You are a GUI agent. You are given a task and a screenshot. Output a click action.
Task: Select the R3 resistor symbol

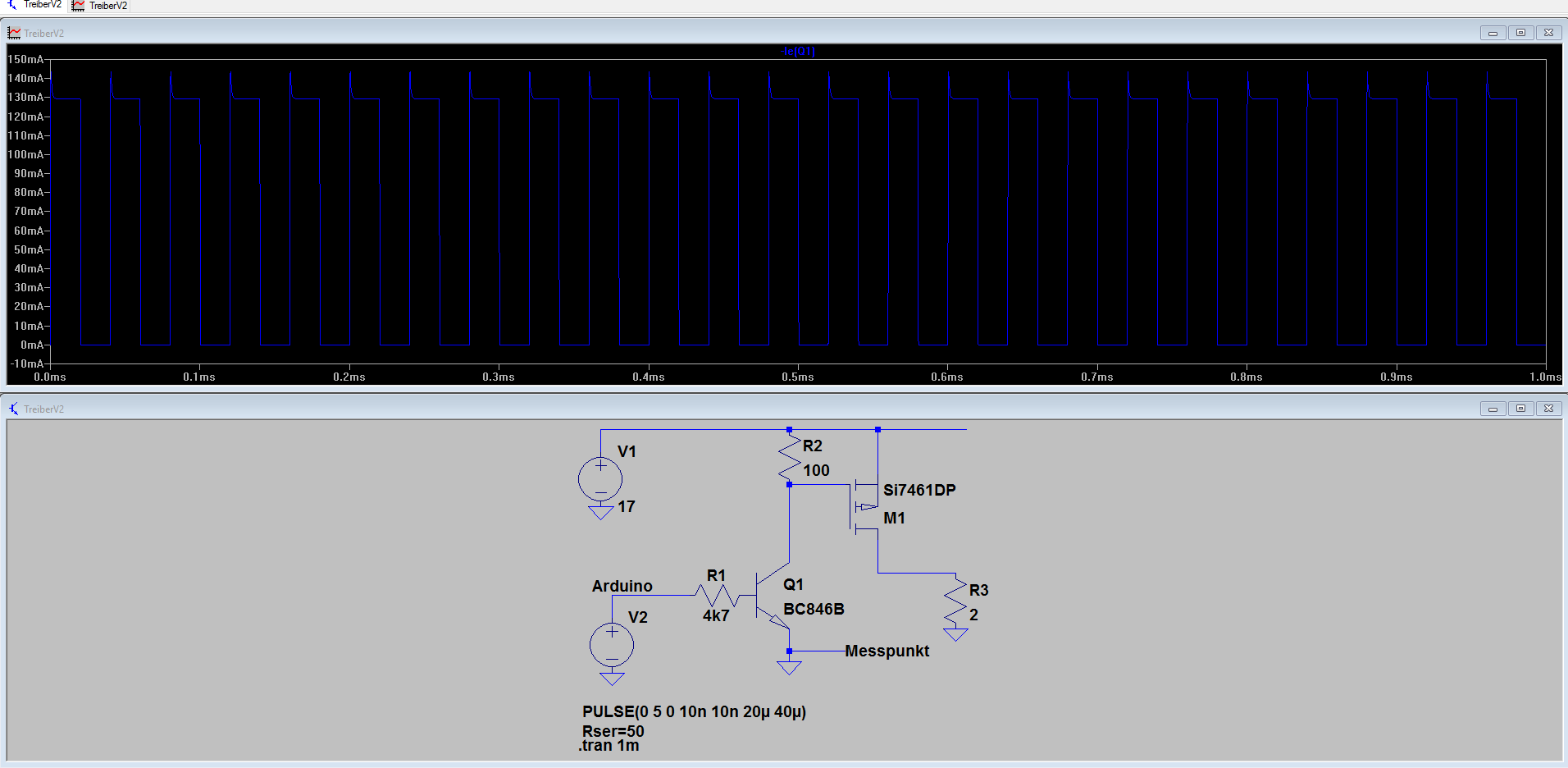click(x=956, y=601)
